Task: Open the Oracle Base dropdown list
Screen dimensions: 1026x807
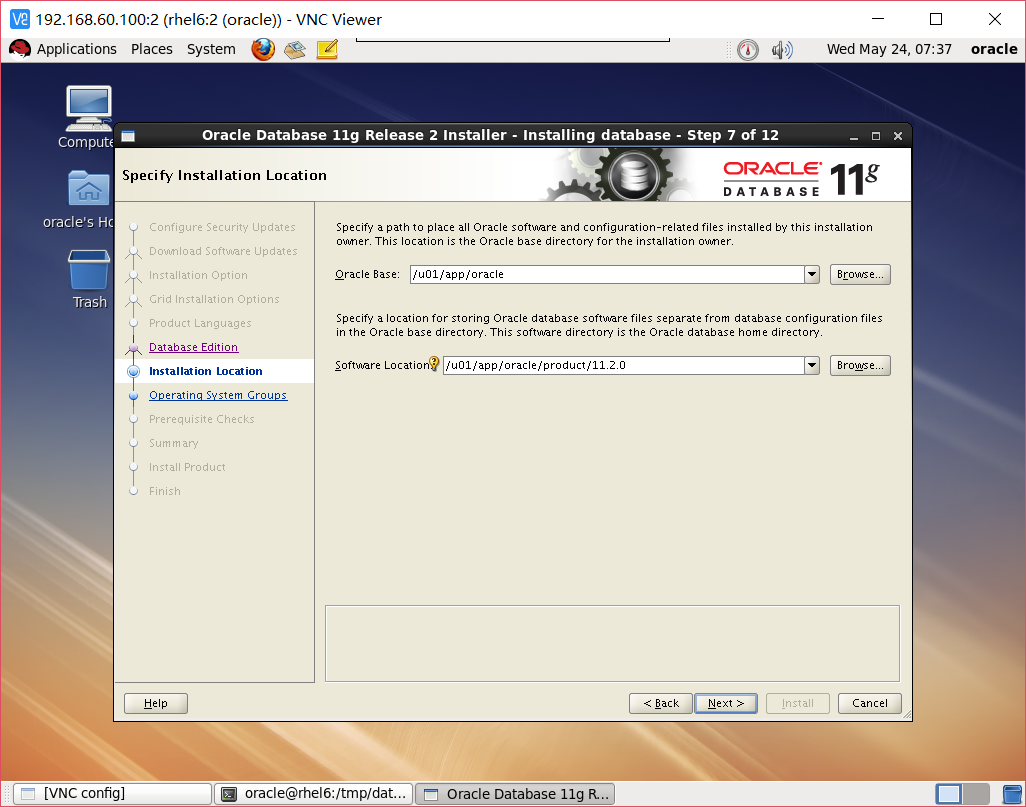Action: (811, 274)
